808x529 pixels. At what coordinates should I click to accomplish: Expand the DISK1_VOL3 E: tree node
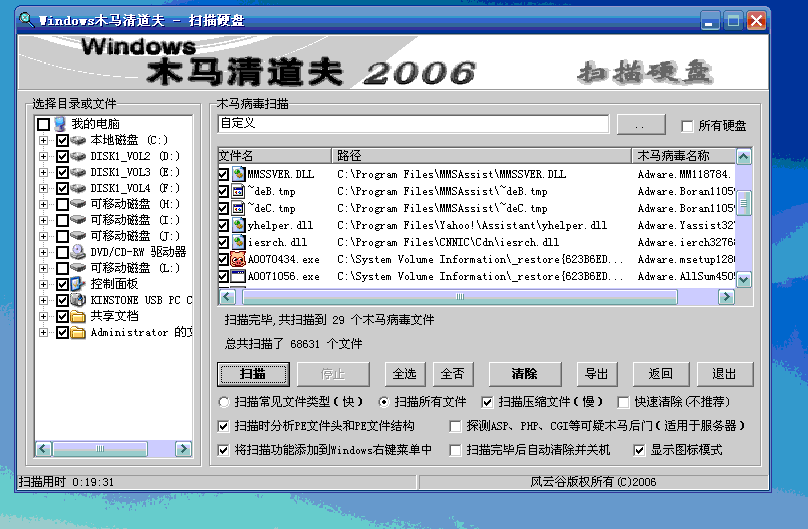click(x=44, y=172)
